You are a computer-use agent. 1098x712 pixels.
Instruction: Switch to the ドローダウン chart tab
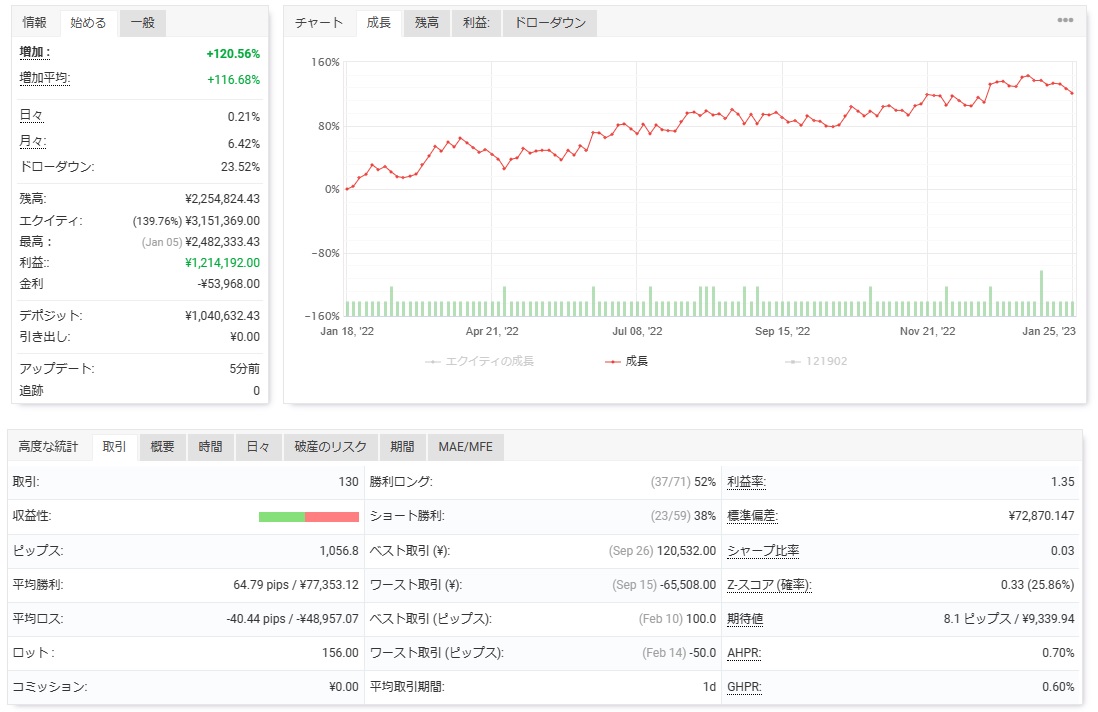550,22
